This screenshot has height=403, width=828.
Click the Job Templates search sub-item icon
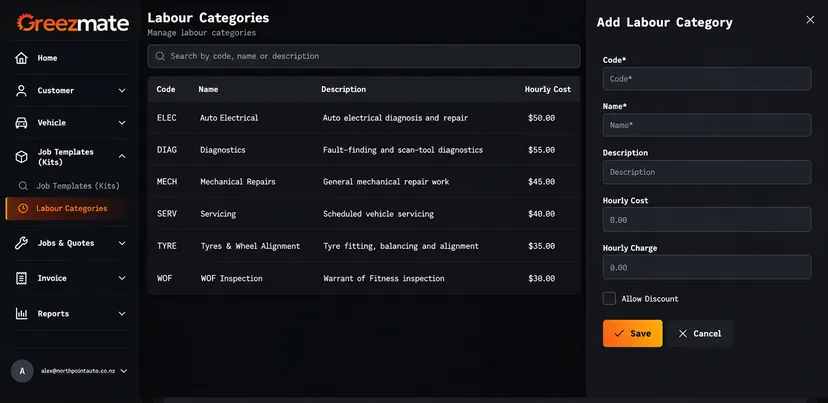pos(23,186)
